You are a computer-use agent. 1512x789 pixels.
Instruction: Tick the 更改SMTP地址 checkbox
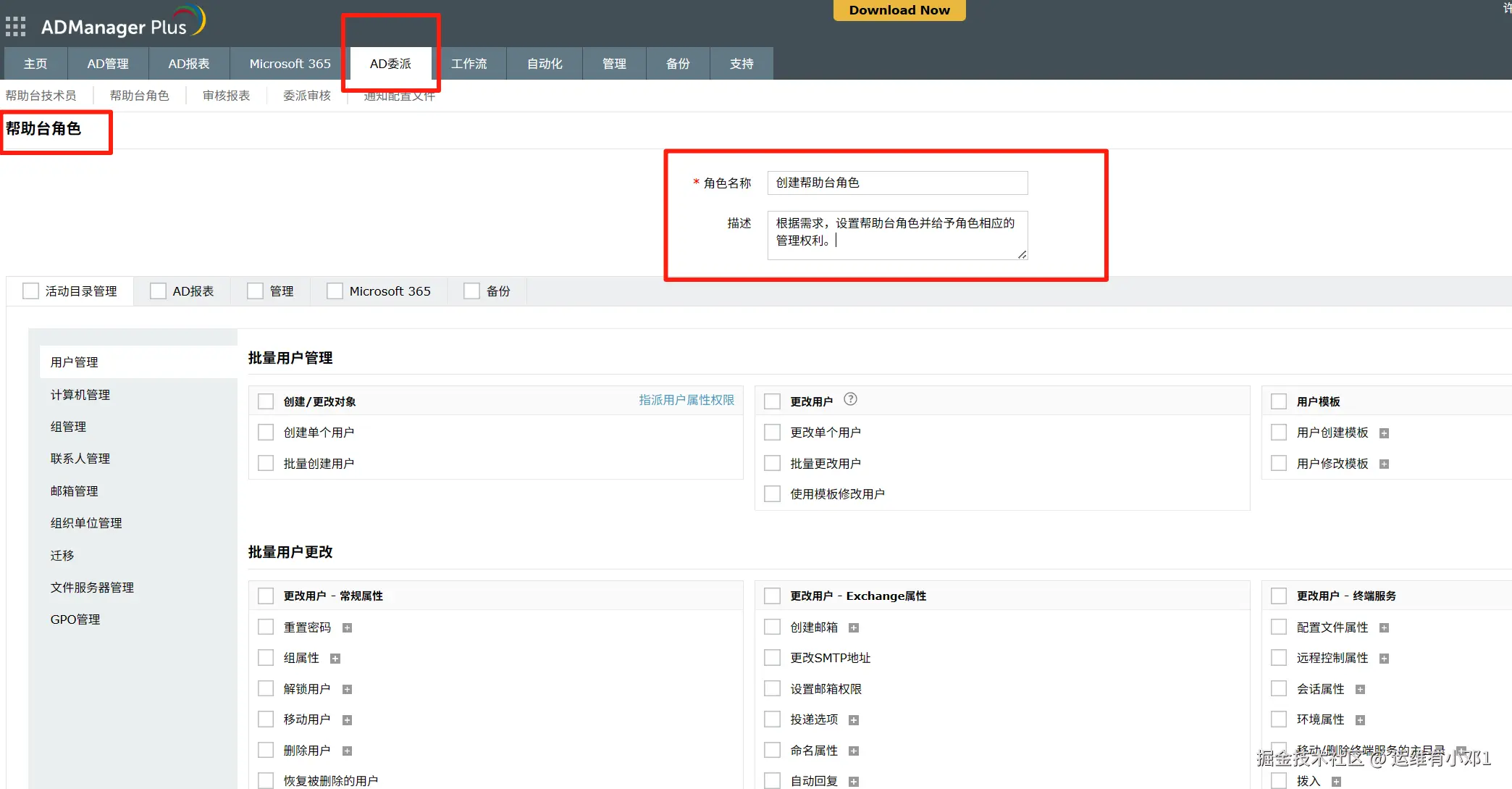click(773, 658)
